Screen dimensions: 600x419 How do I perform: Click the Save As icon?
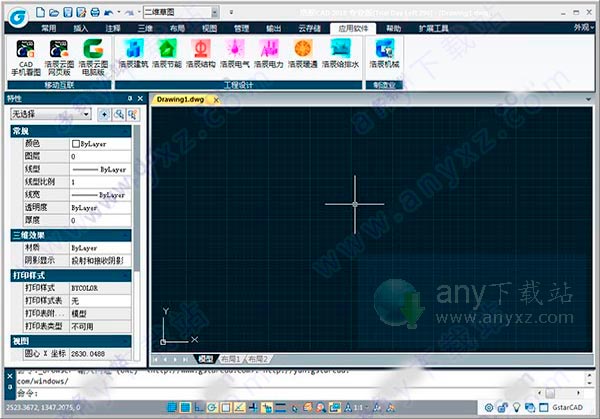coord(81,12)
